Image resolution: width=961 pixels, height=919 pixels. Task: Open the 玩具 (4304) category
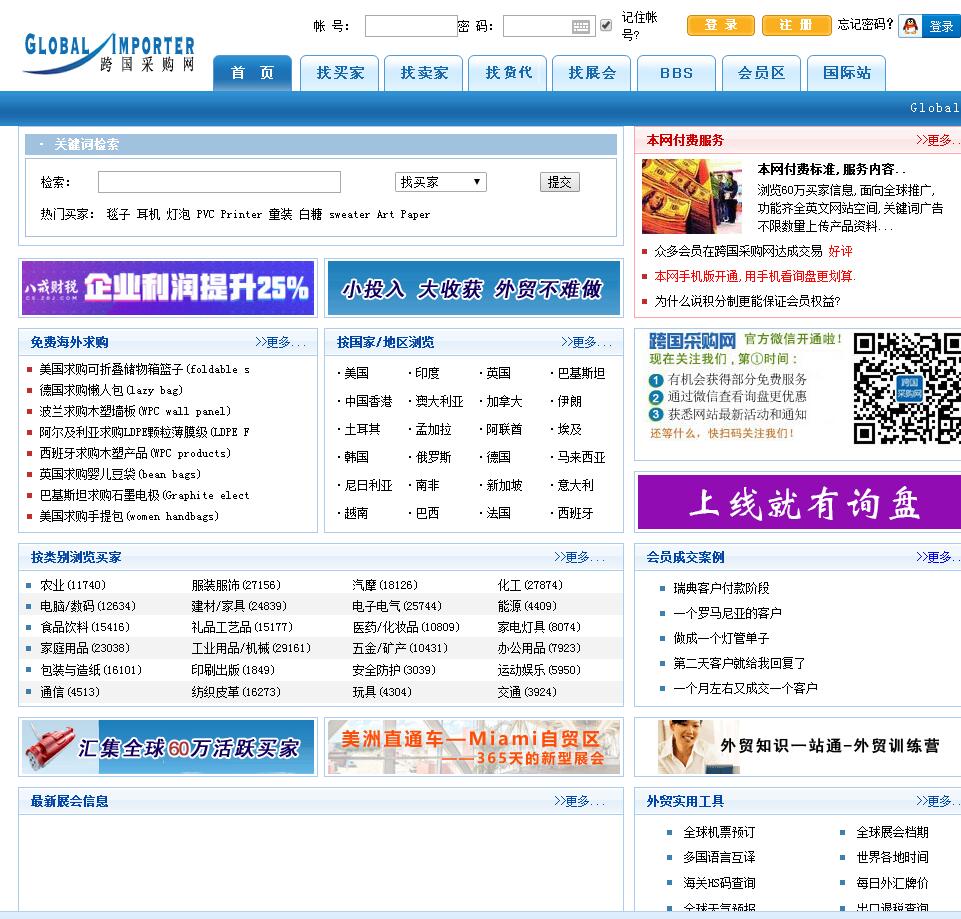(382, 692)
